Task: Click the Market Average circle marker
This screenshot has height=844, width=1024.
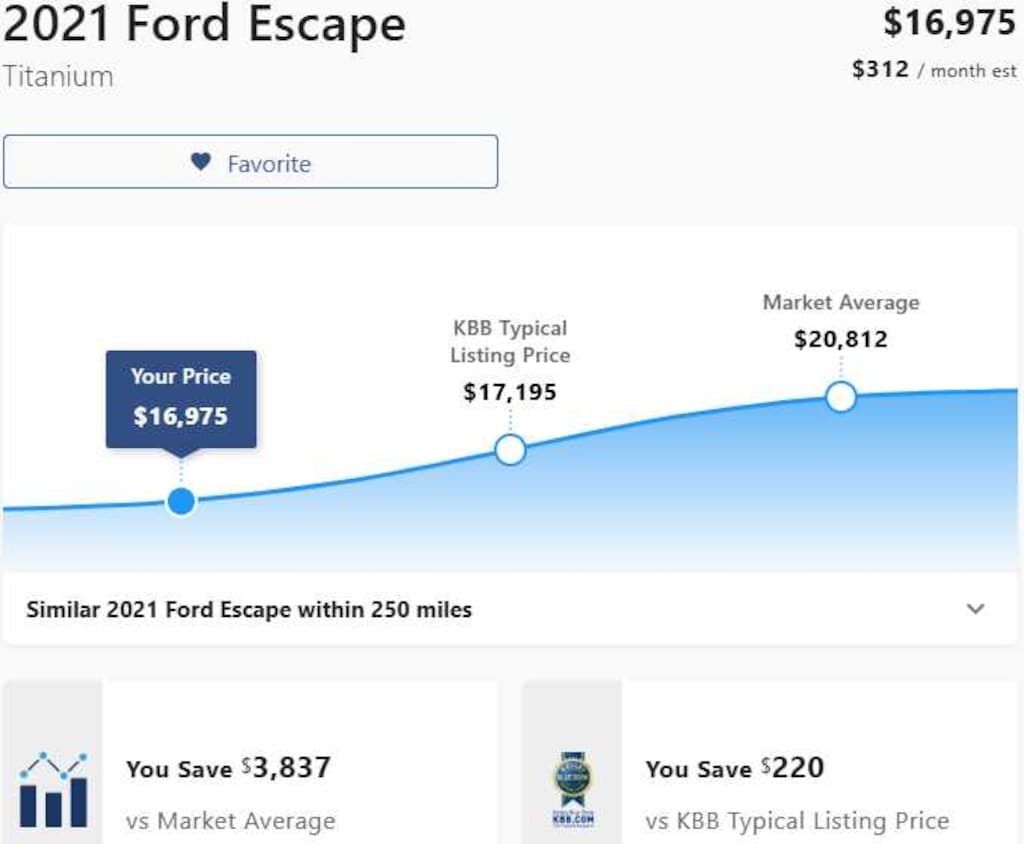Action: point(841,397)
